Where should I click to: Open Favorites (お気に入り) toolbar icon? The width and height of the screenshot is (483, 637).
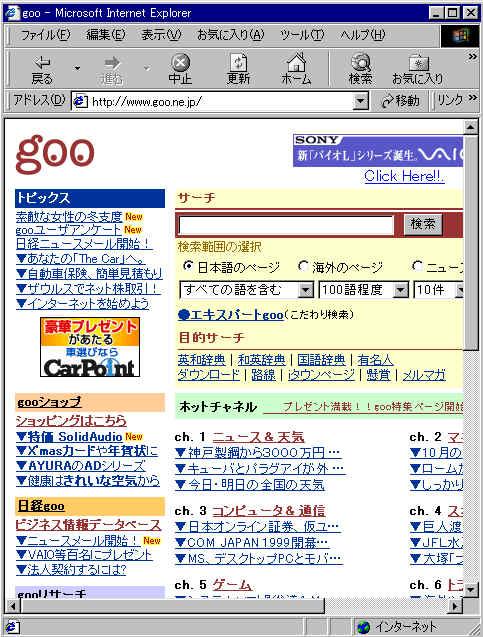(418, 62)
